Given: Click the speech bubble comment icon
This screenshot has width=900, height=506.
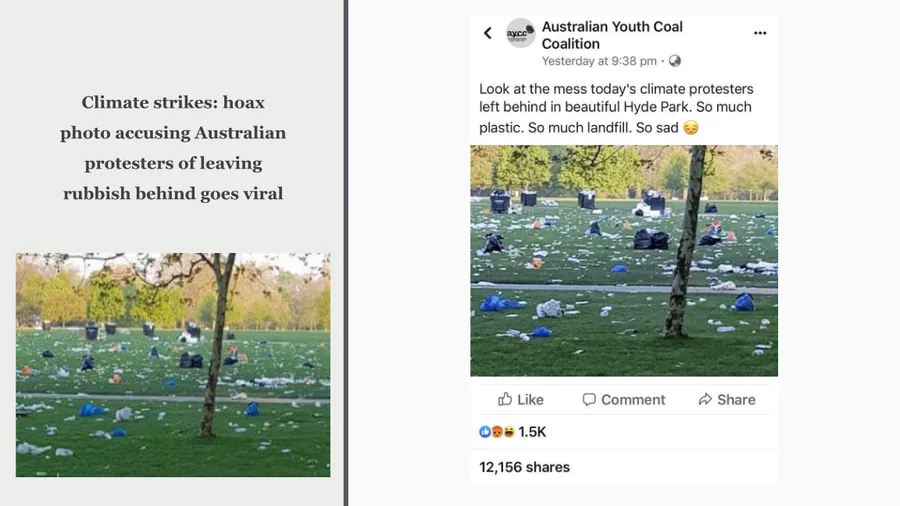Looking at the screenshot, I should (589, 399).
